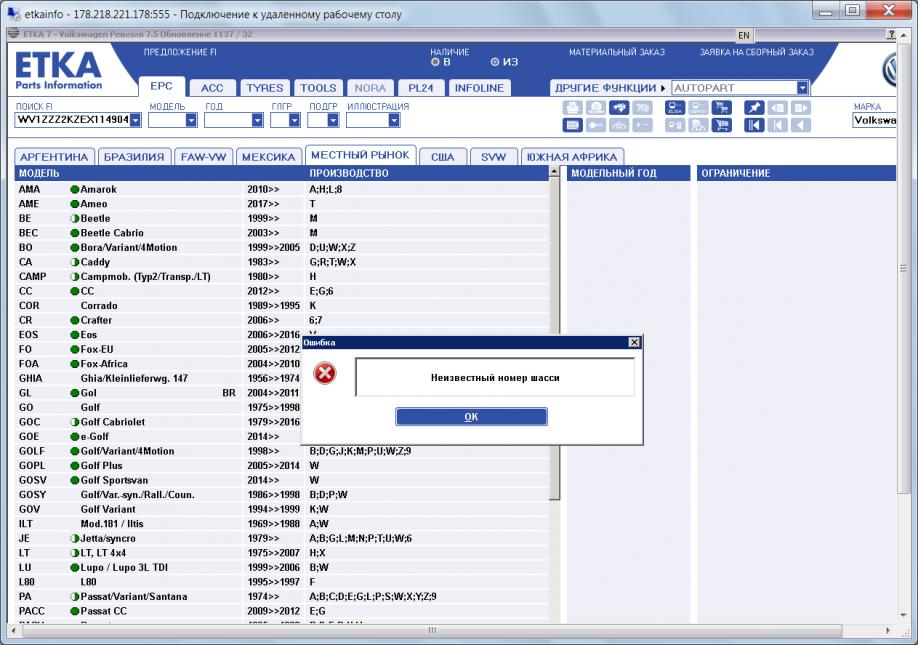The image size is (918, 645).
Task: Click the handshake icon in the toolbar
Action: pos(619,108)
